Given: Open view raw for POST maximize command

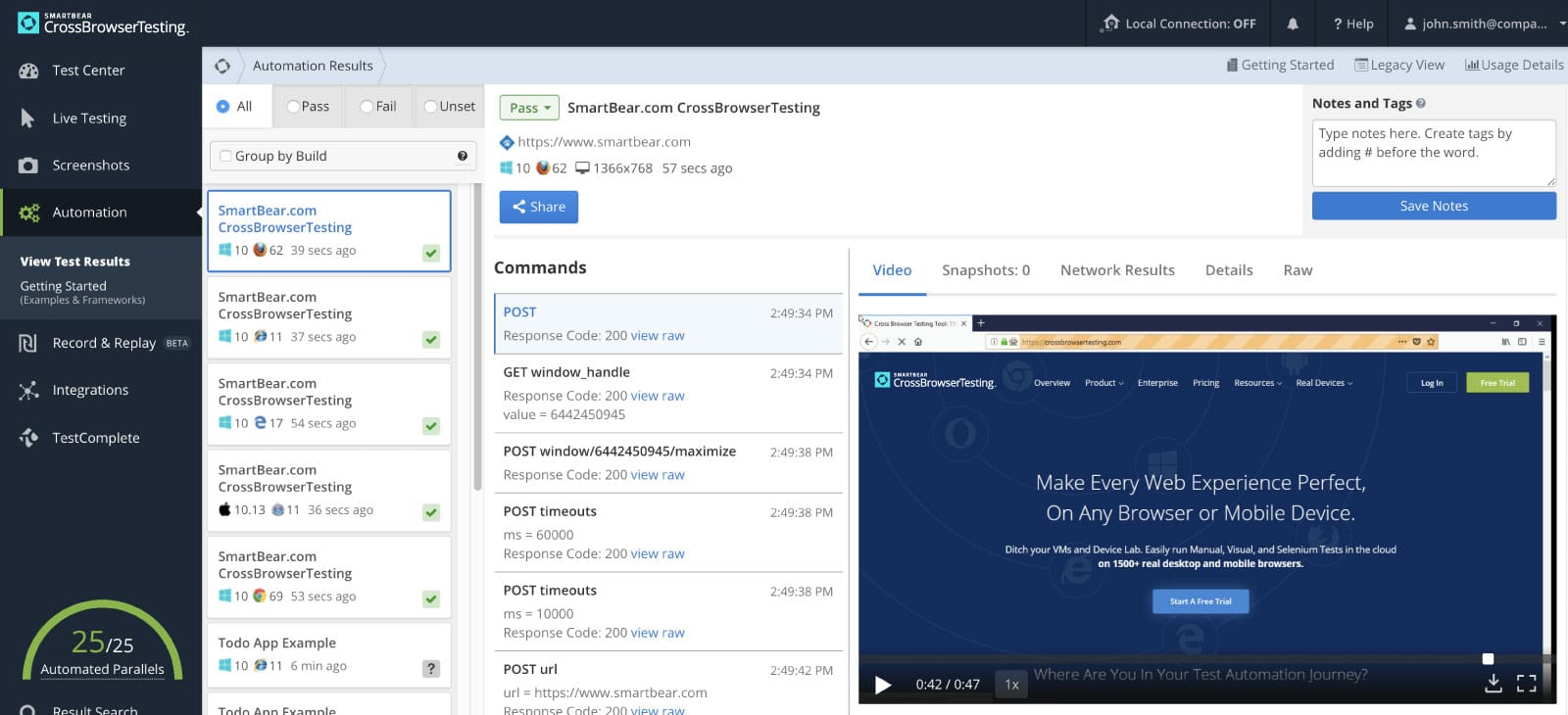Looking at the screenshot, I should [x=658, y=475].
